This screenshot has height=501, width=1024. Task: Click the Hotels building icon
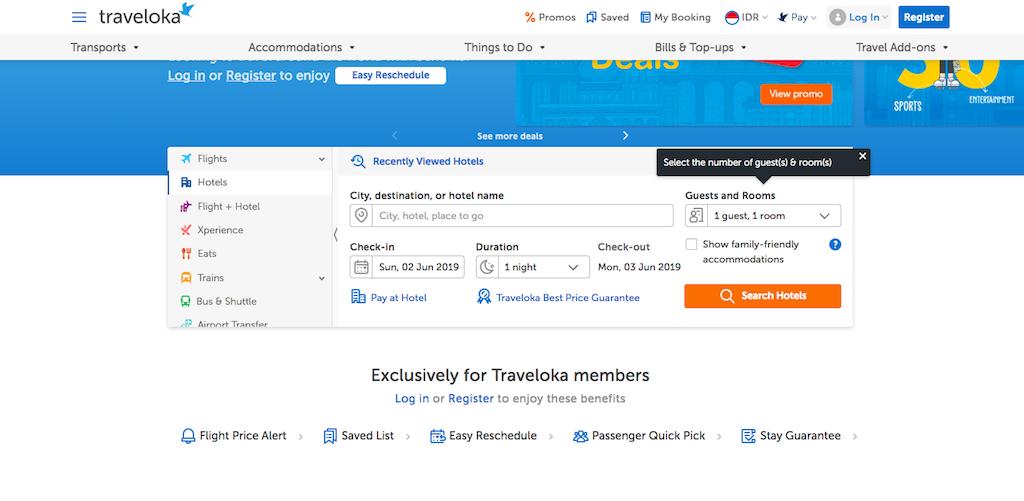186,182
